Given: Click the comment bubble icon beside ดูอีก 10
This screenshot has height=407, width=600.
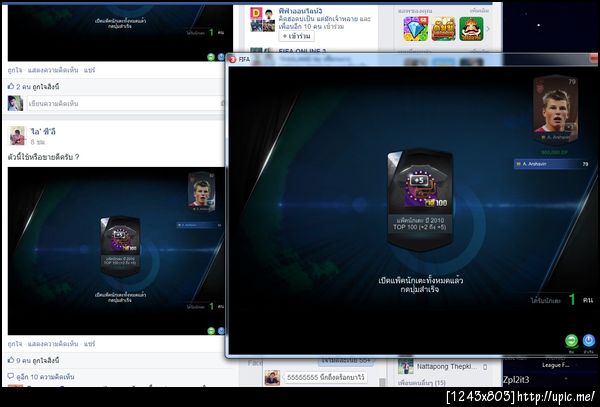Looking at the screenshot, I should (x=11, y=376).
